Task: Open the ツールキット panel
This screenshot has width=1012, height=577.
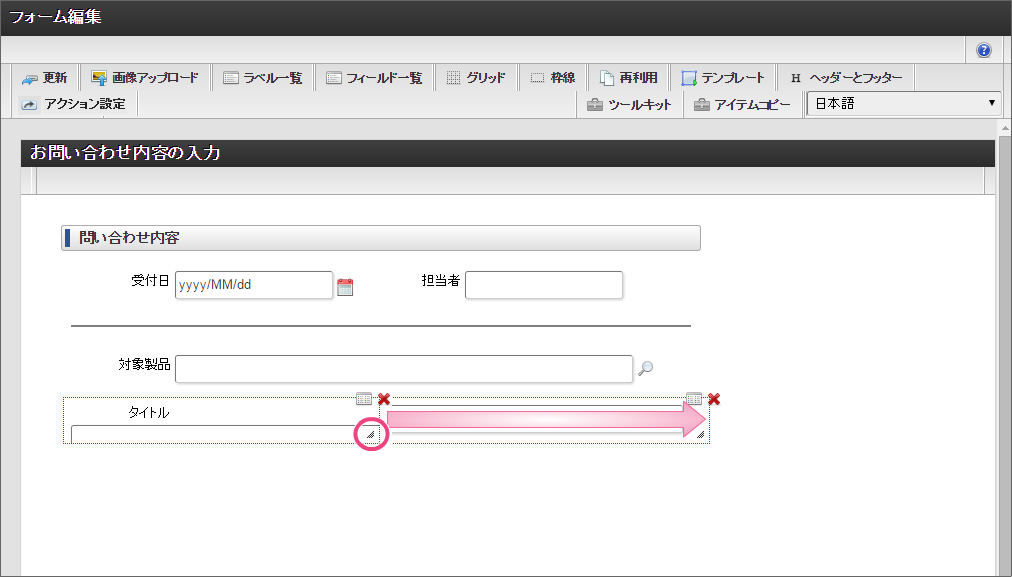Action: point(629,105)
